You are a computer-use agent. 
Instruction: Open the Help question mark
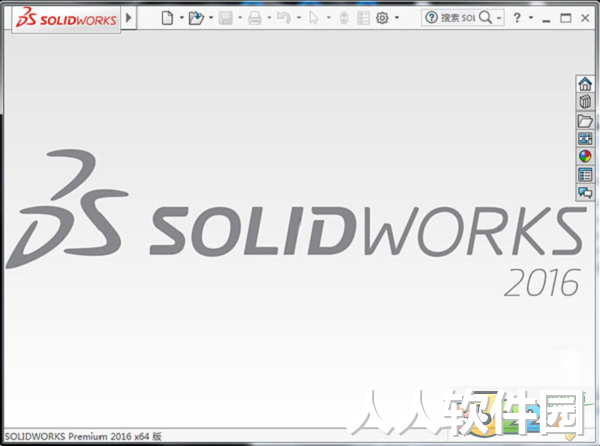(517, 18)
